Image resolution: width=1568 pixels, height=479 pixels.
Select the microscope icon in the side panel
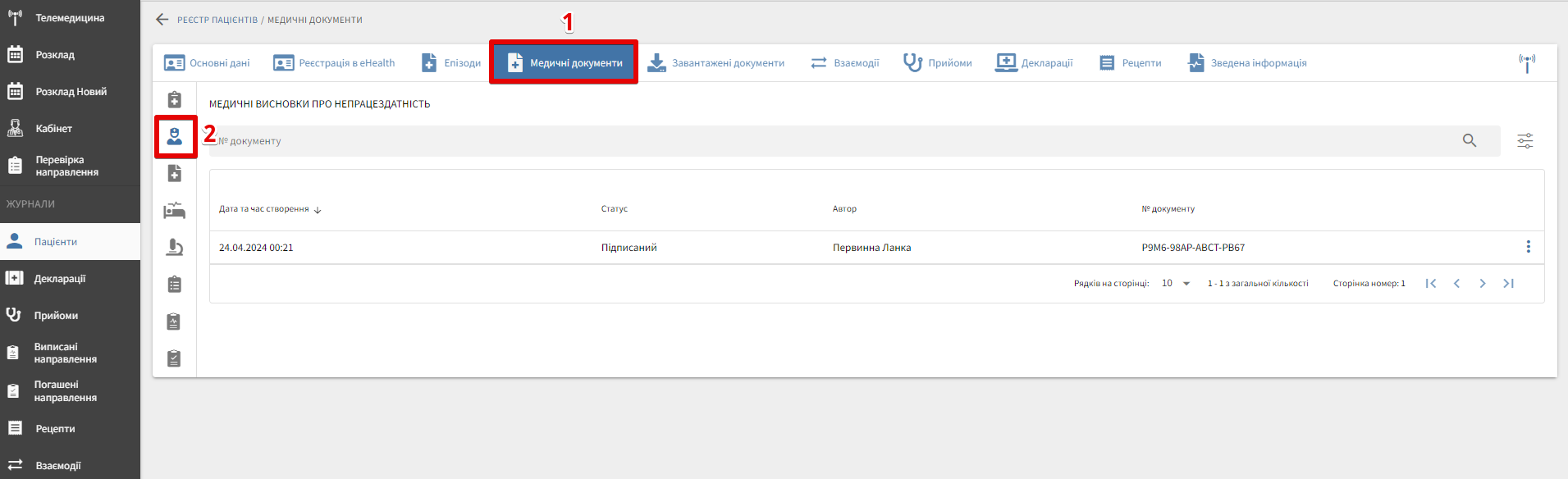(174, 248)
